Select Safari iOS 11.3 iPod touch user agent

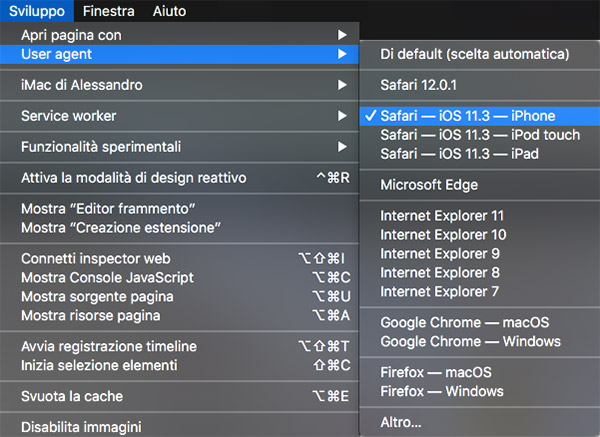[x=480, y=135]
